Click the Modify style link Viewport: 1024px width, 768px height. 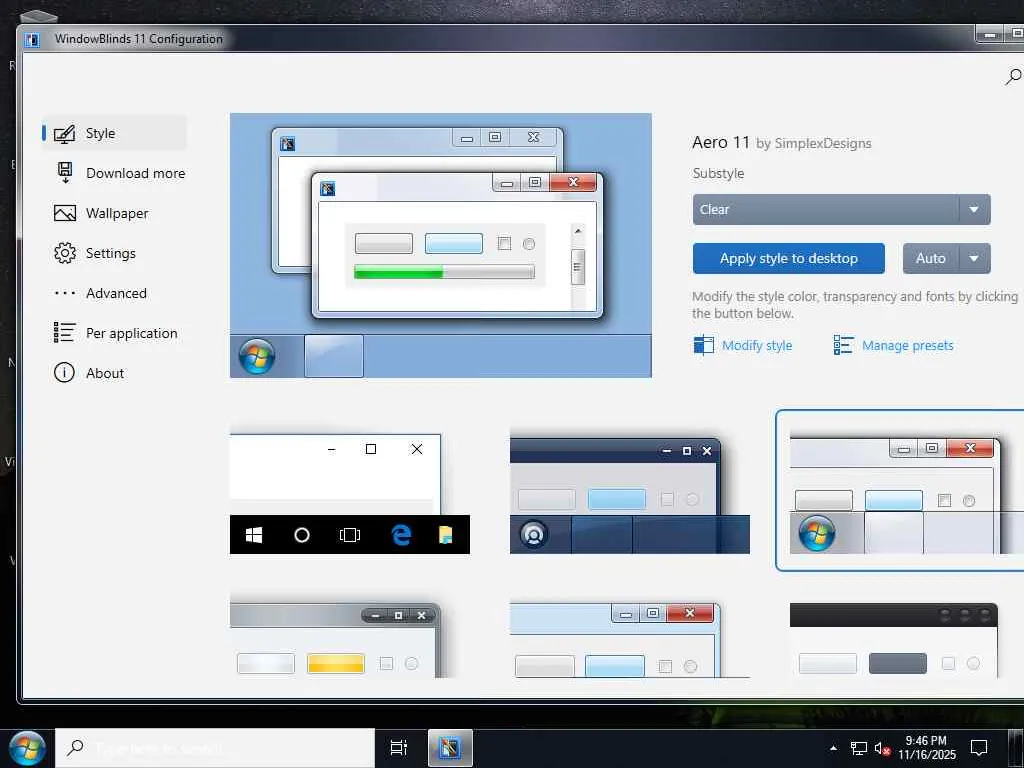click(x=757, y=345)
